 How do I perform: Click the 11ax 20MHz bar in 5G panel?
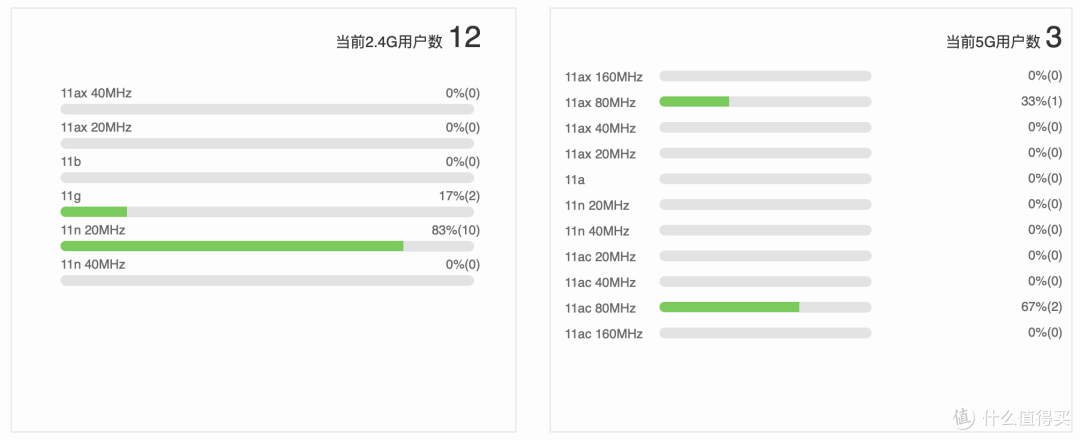pyautogui.click(x=765, y=153)
